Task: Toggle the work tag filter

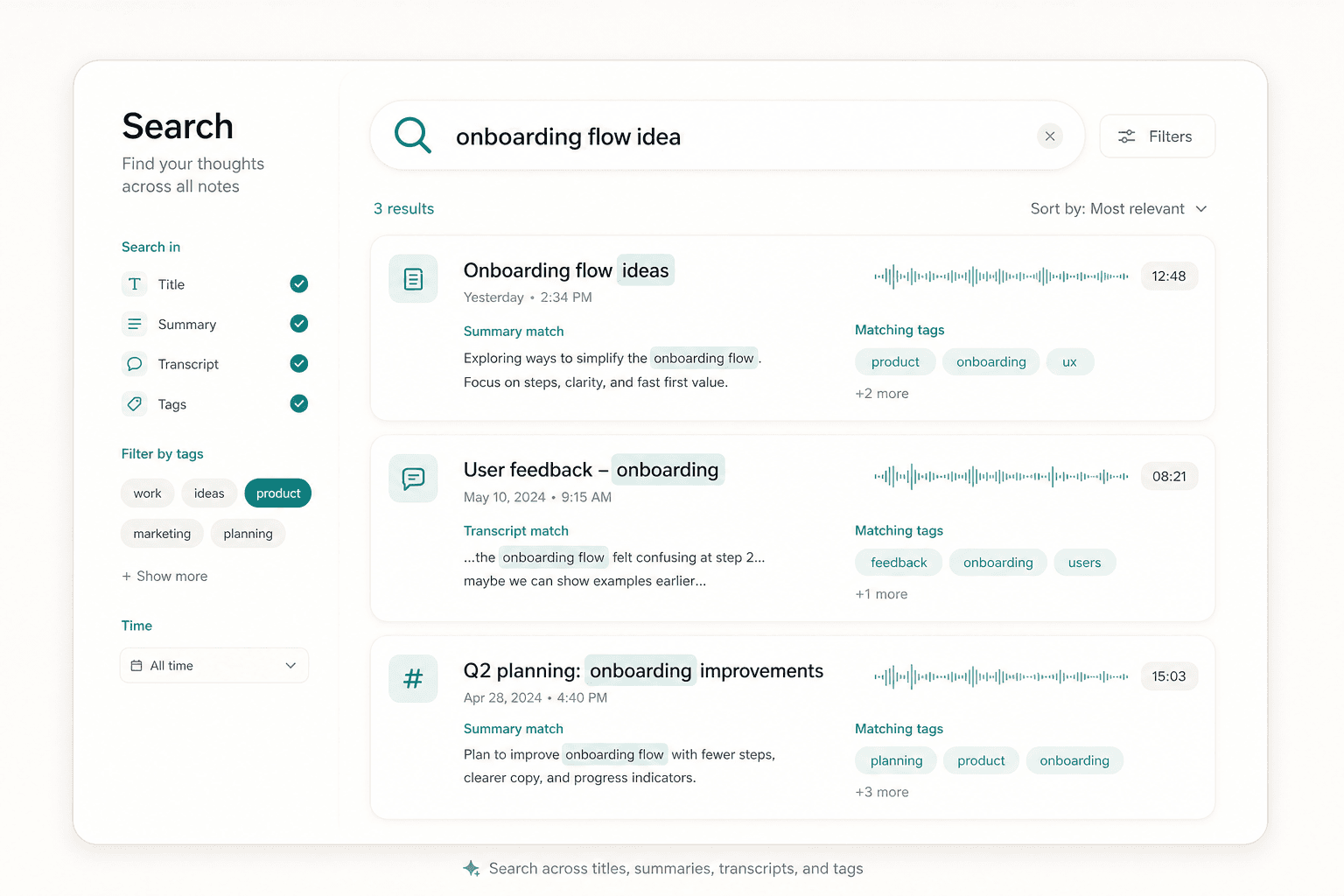Action: [x=147, y=493]
